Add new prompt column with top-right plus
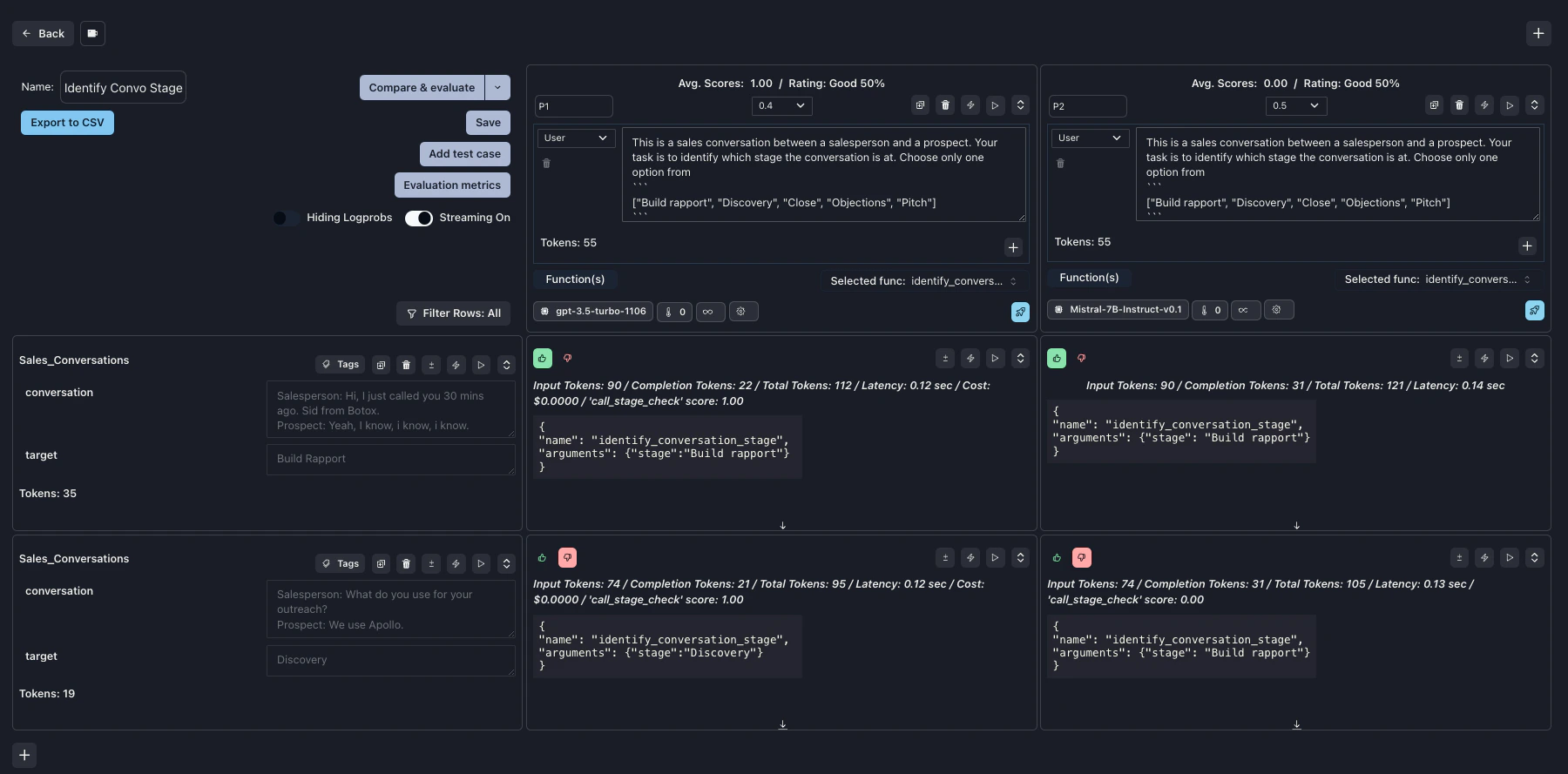The width and height of the screenshot is (1568, 774). click(1538, 33)
